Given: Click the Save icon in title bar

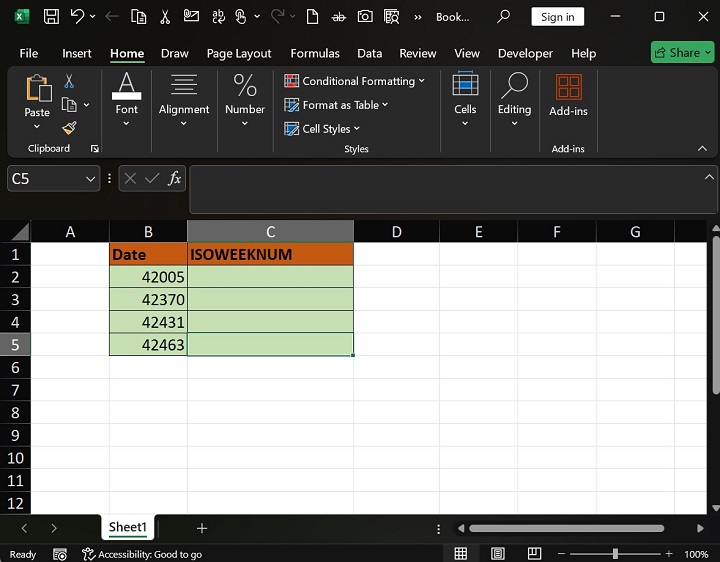Looking at the screenshot, I should click(51, 17).
